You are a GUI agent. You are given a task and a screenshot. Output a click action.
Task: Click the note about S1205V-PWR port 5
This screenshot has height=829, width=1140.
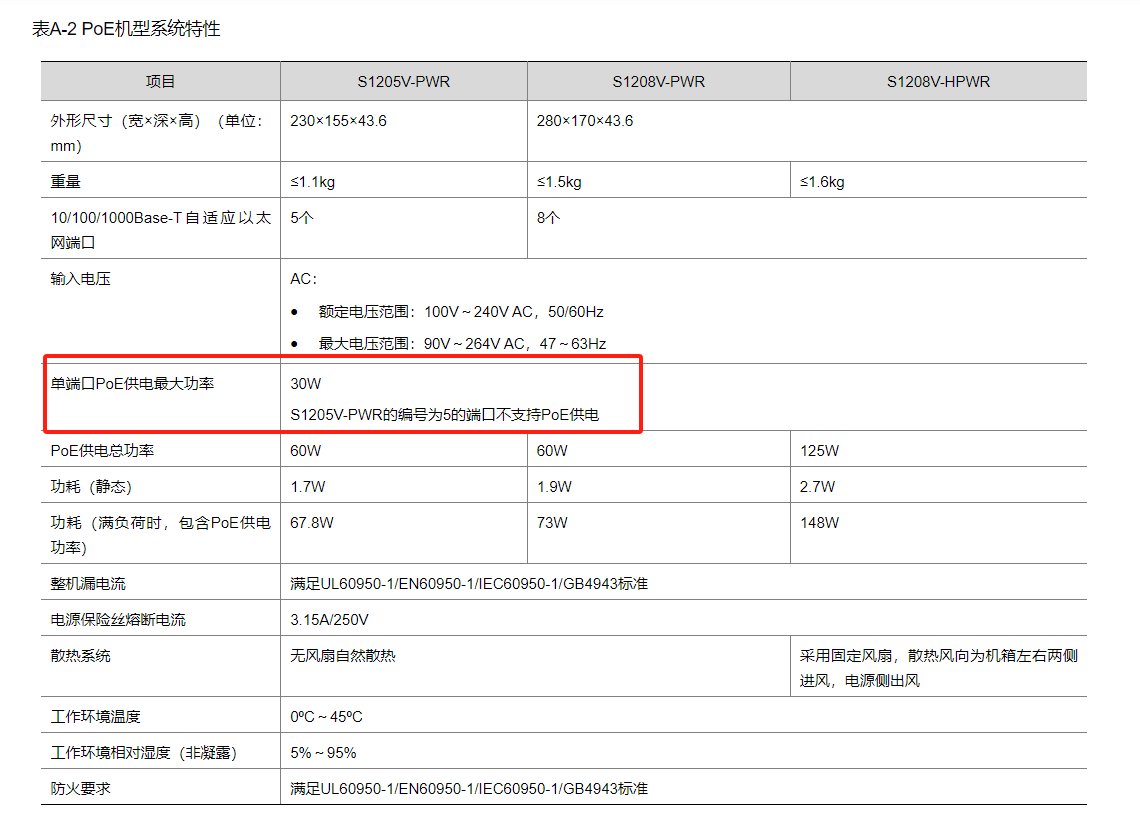coord(444,414)
